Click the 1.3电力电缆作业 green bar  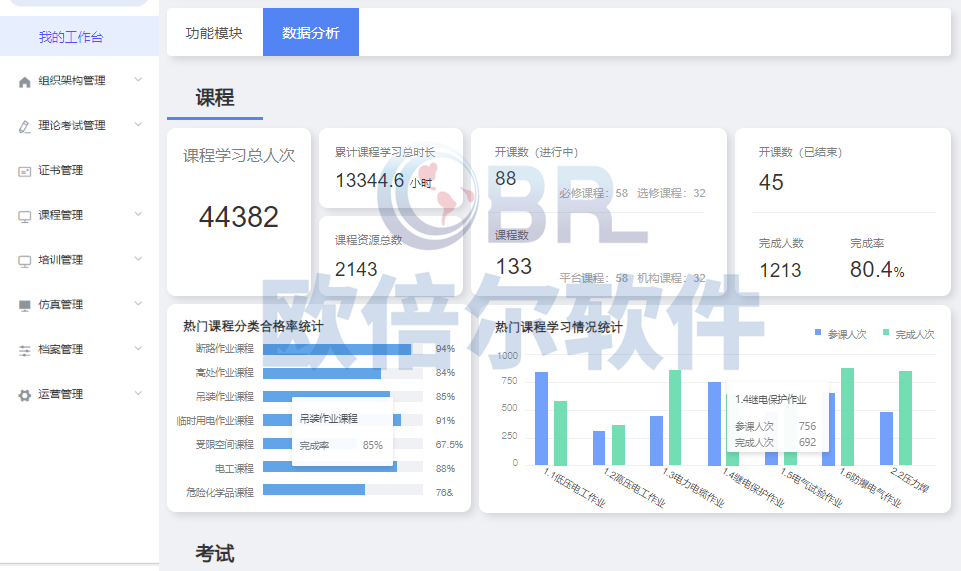(x=675, y=417)
